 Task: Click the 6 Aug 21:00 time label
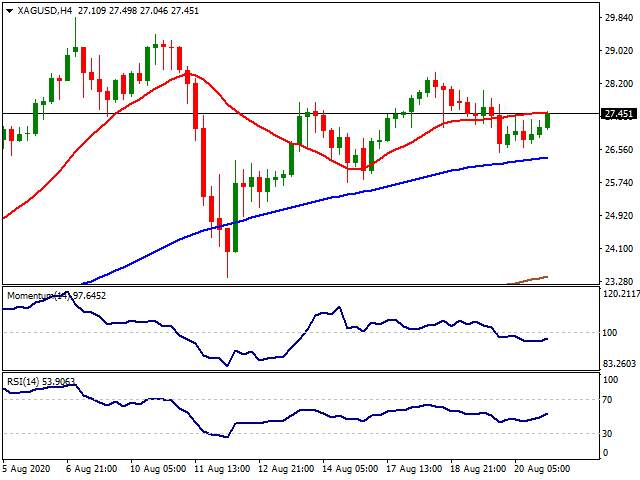tap(91, 469)
